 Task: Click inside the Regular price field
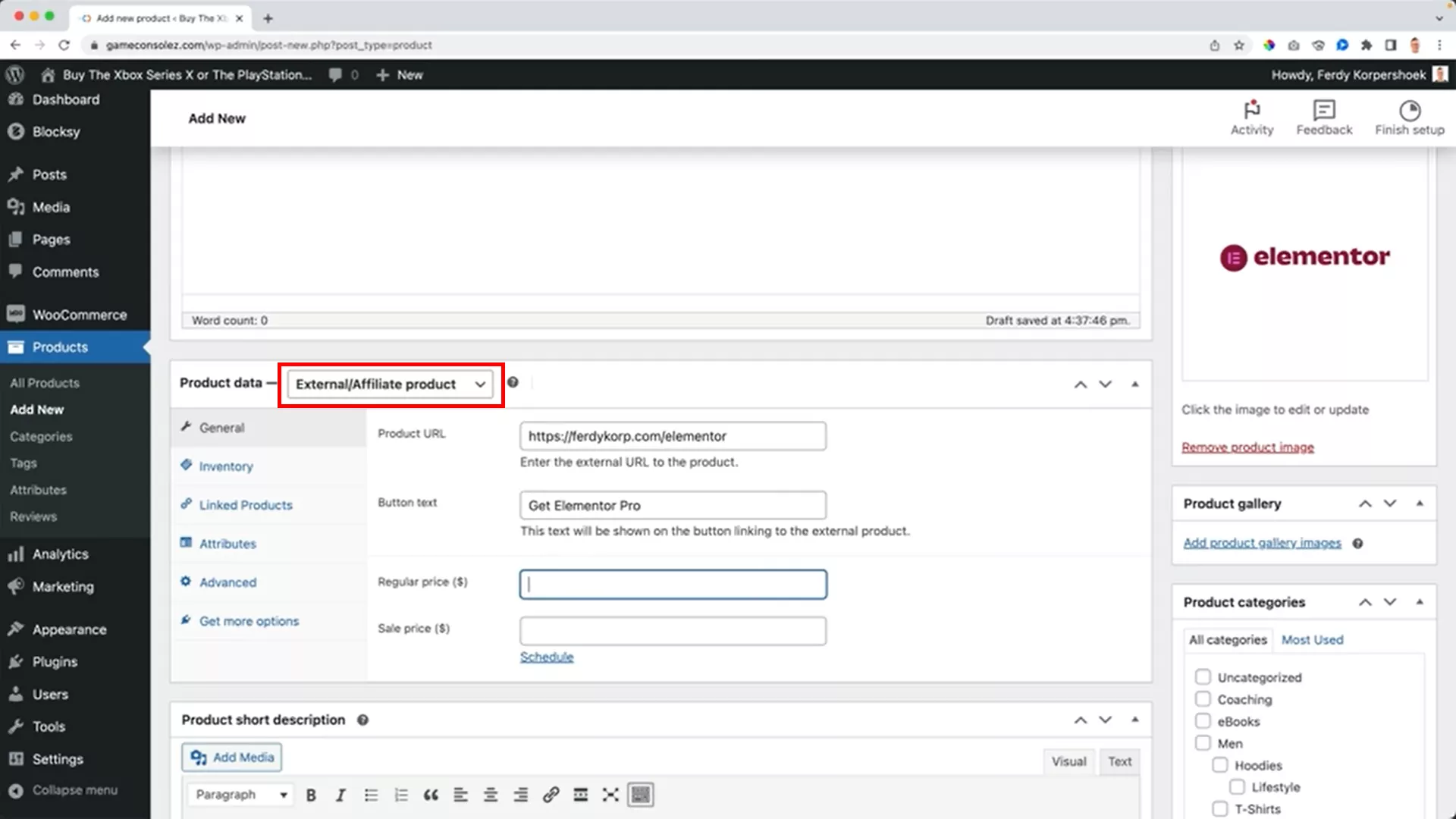point(672,584)
